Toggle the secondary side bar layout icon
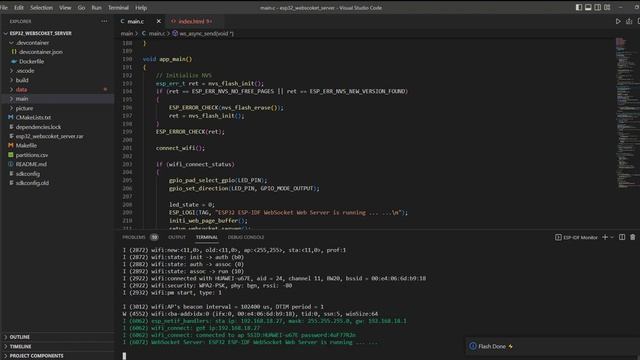640x360 pixels. click(598, 7)
